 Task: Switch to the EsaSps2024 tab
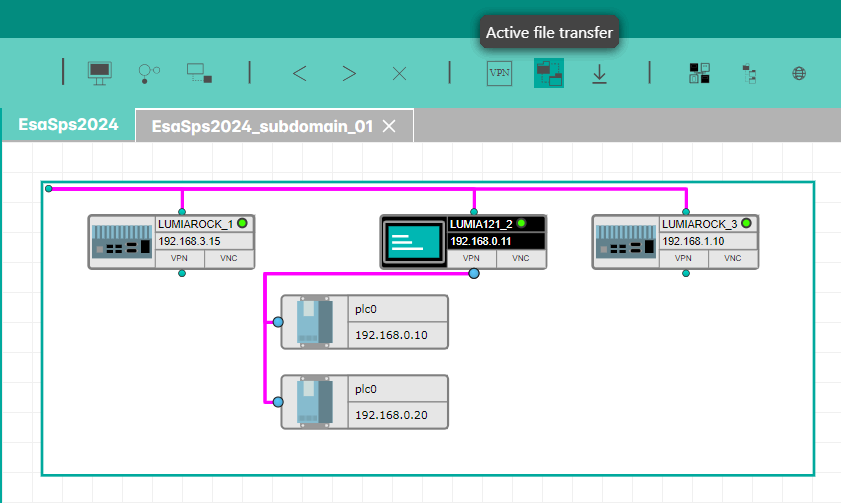68,125
